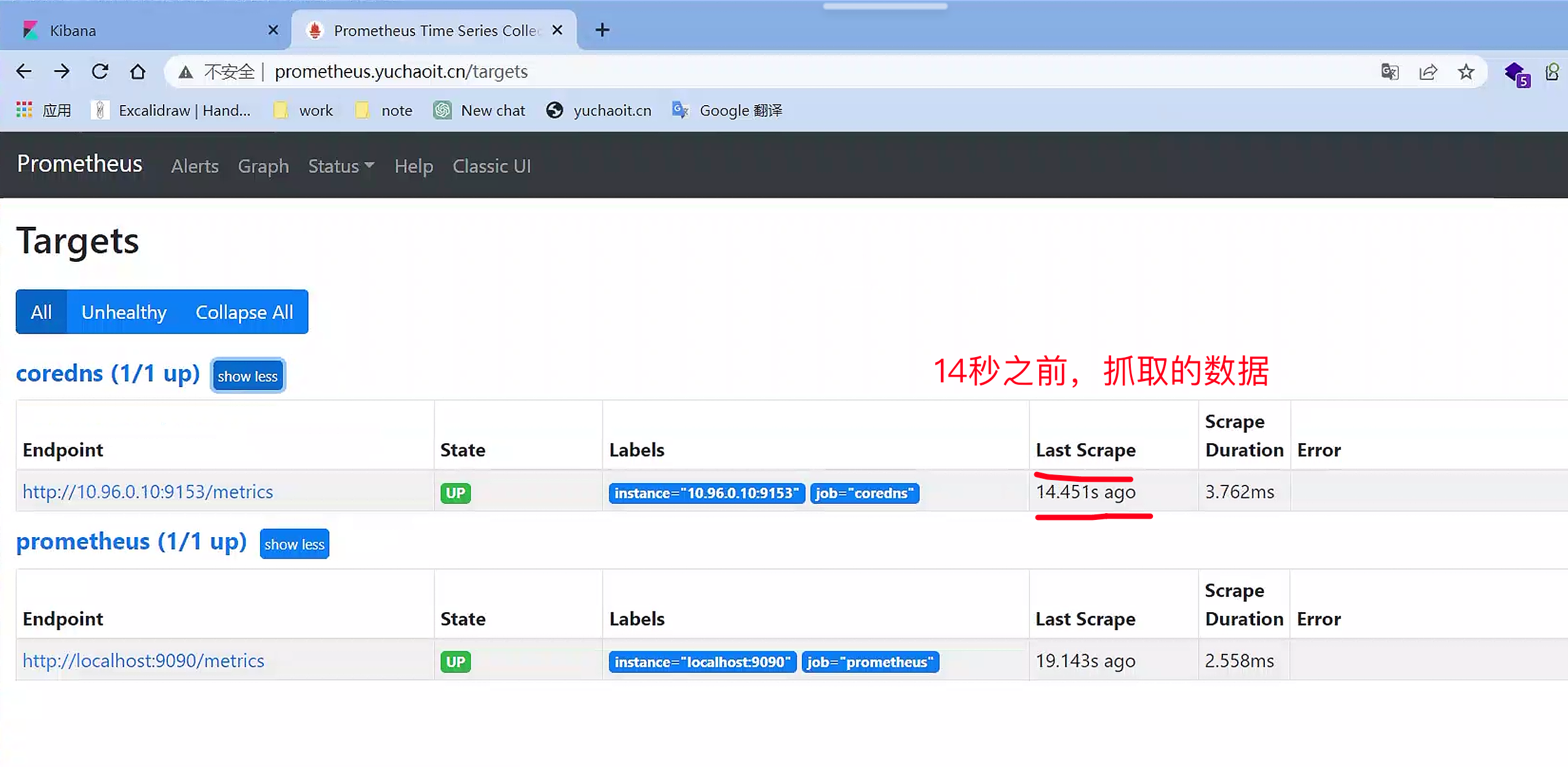This screenshot has width=1568, height=767.
Task: Switch to the Kibana tab
Action: tap(73, 30)
